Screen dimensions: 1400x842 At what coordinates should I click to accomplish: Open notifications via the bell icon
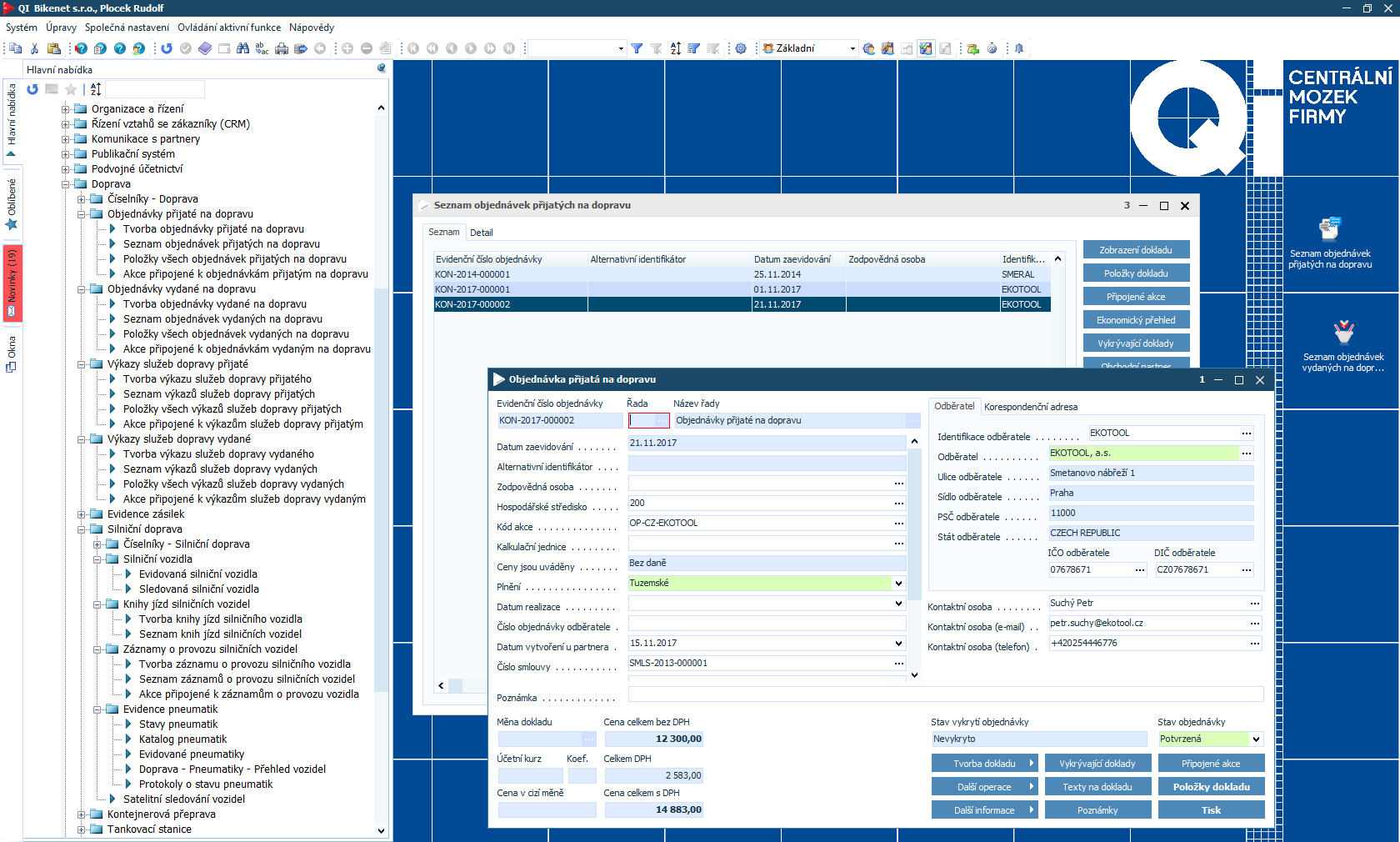[1018, 48]
